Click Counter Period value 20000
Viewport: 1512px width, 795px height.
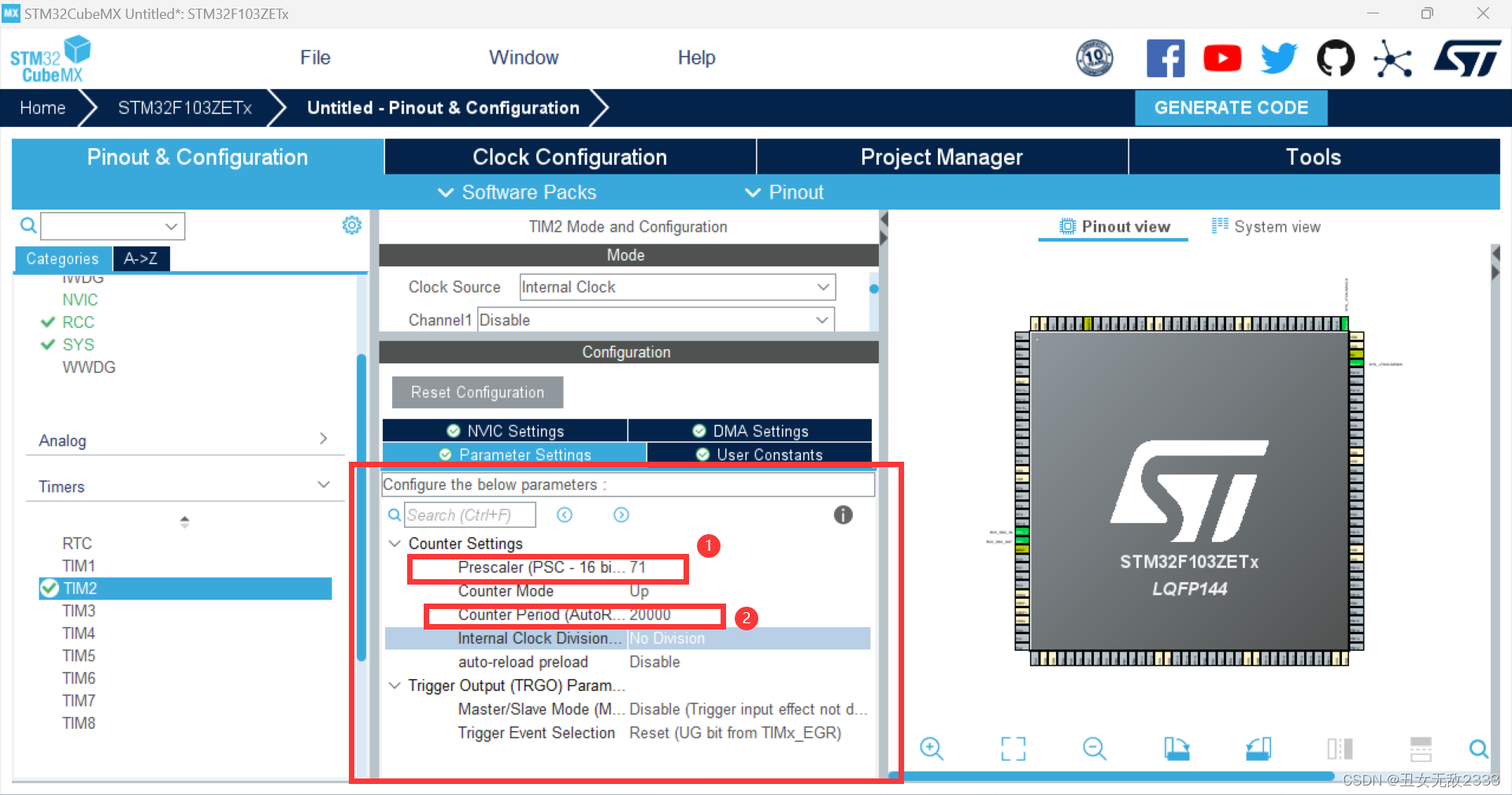pyautogui.click(x=650, y=615)
